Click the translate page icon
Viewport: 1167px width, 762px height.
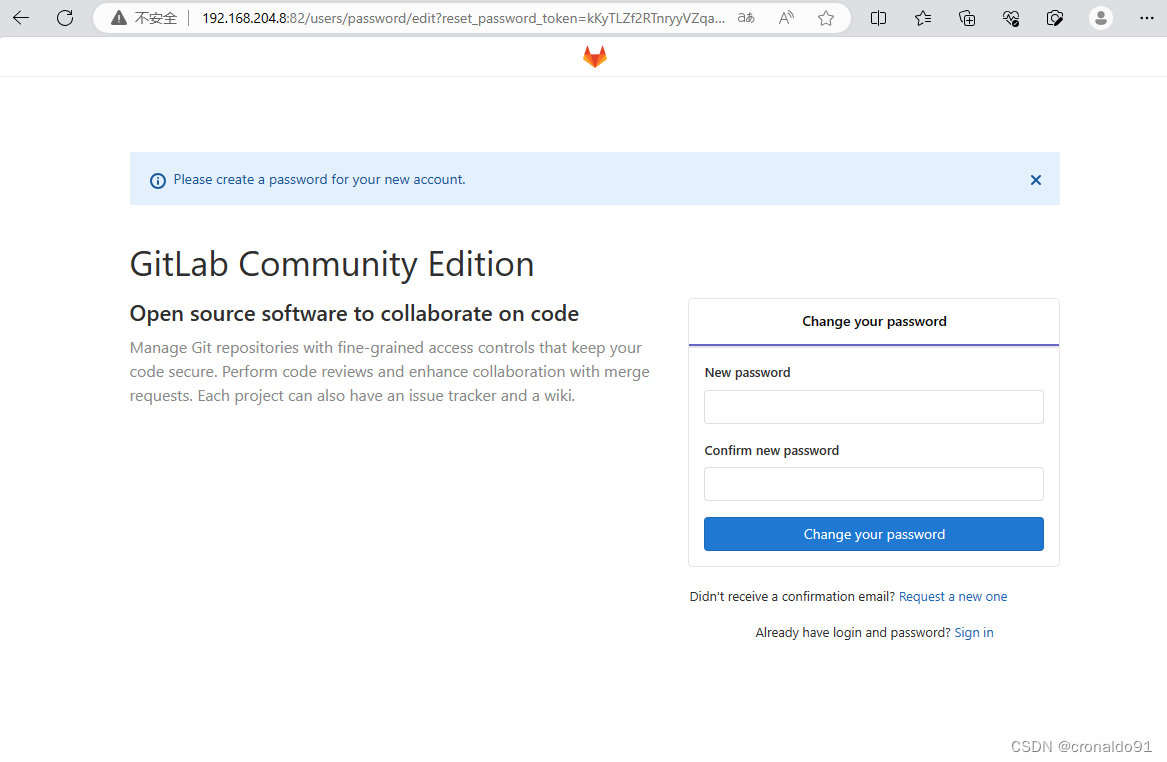(x=746, y=18)
